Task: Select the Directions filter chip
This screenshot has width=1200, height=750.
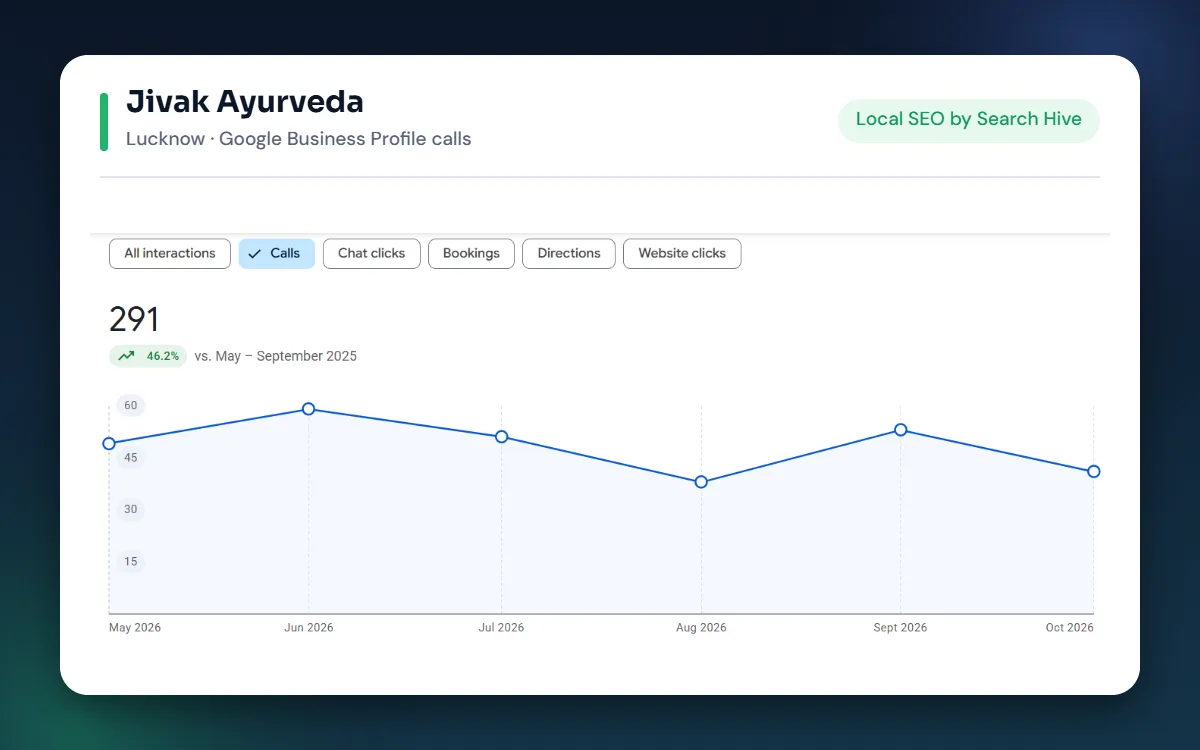Action: 569,253
